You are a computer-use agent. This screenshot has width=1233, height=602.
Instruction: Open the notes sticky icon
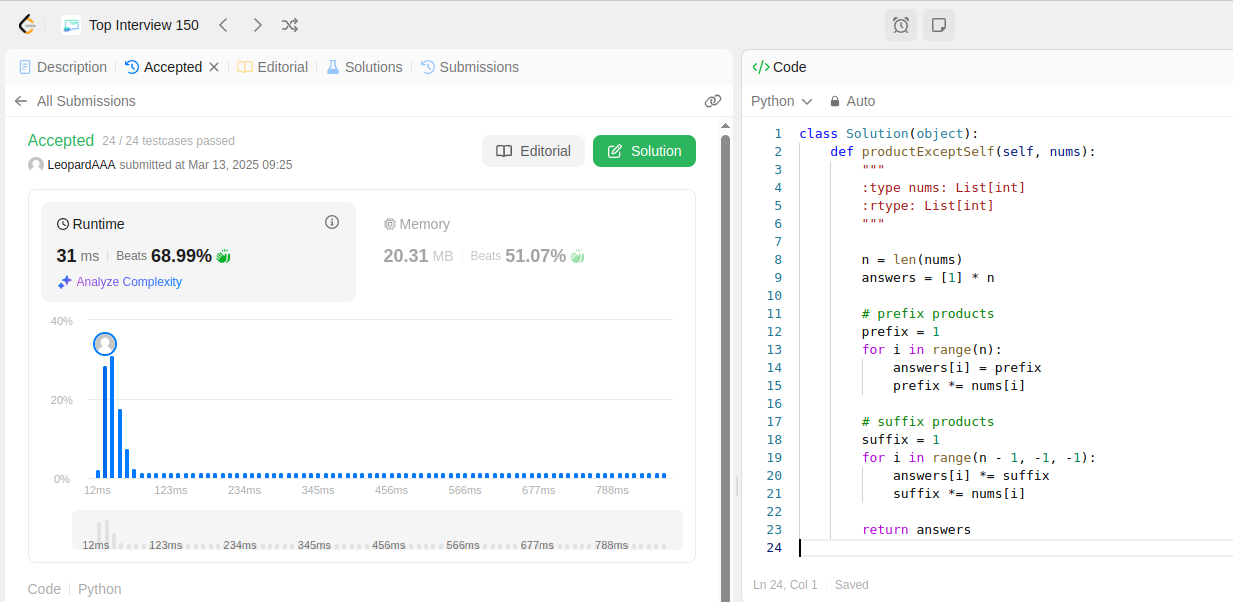pos(939,25)
